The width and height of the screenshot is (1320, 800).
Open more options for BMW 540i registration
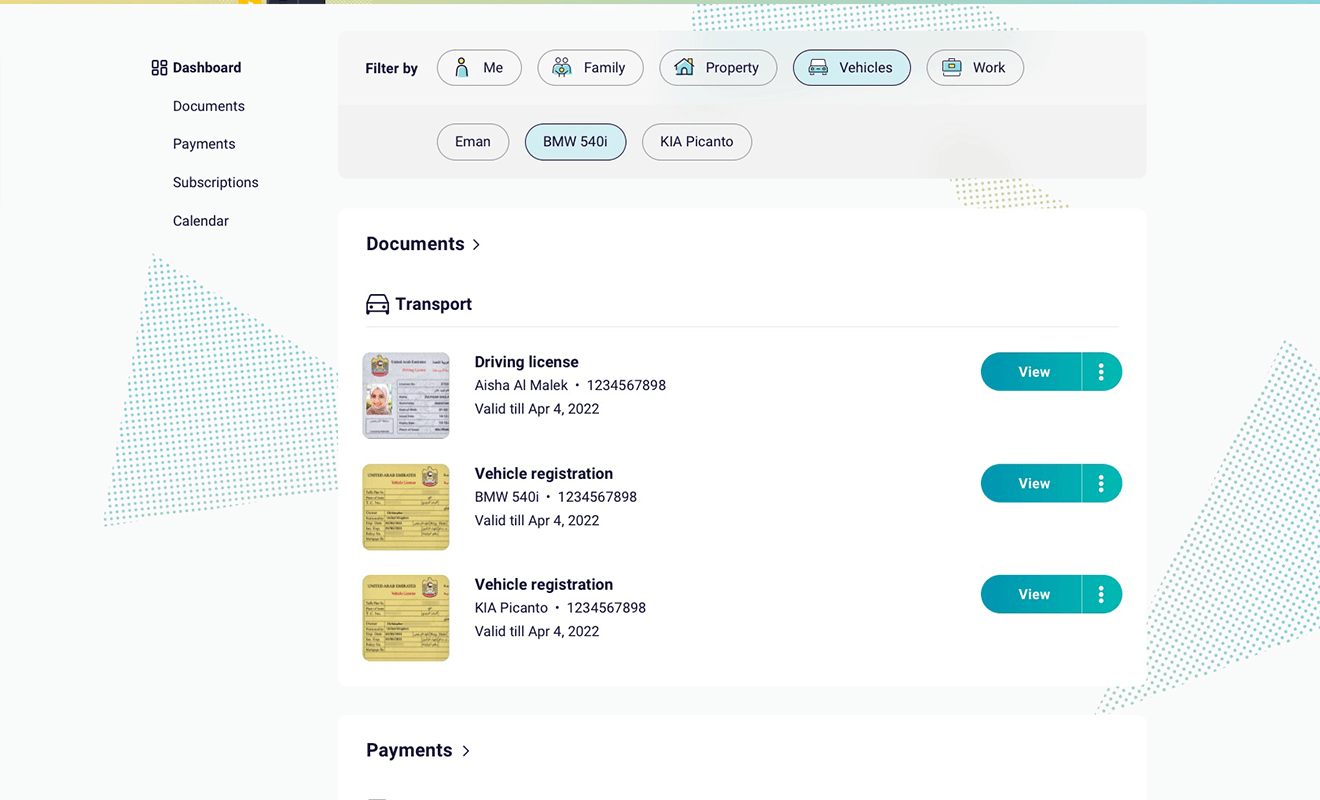[1101, 484]
